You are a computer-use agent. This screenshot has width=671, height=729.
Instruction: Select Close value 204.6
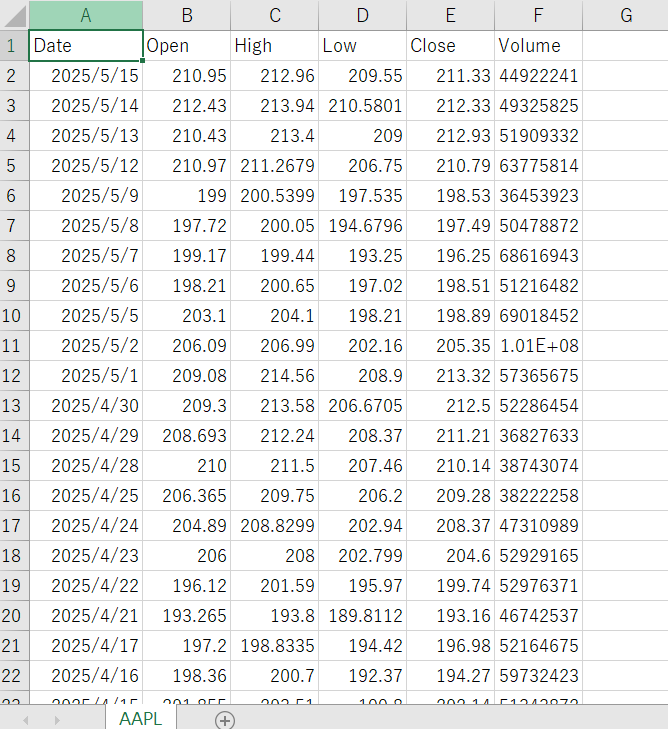click(450, 556)
